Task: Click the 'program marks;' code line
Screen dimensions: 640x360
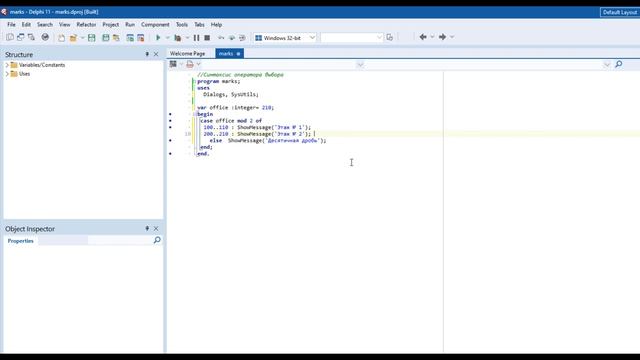Action: 219,81
